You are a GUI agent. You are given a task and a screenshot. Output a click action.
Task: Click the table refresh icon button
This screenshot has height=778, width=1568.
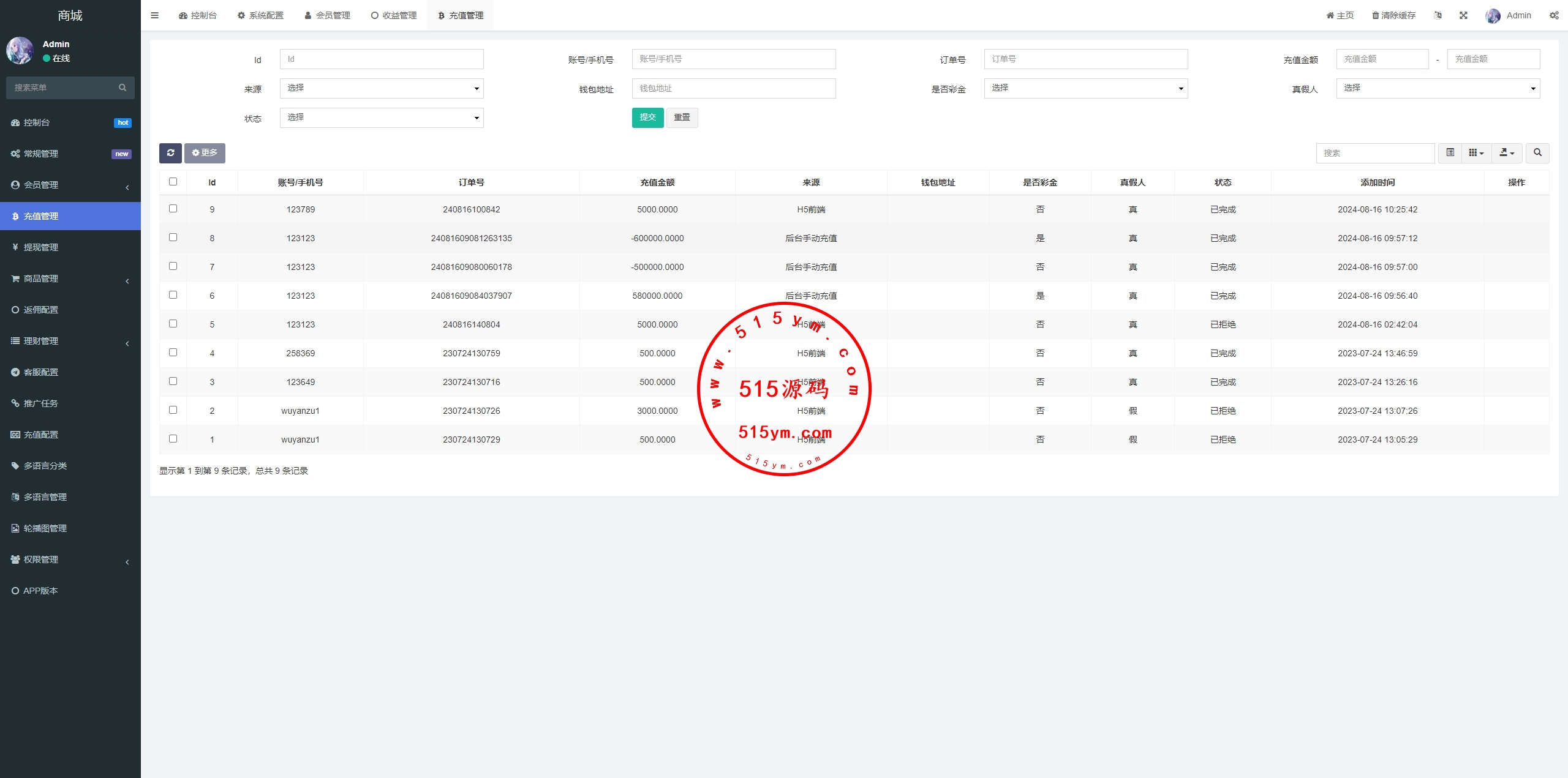[x=170, y=153]
